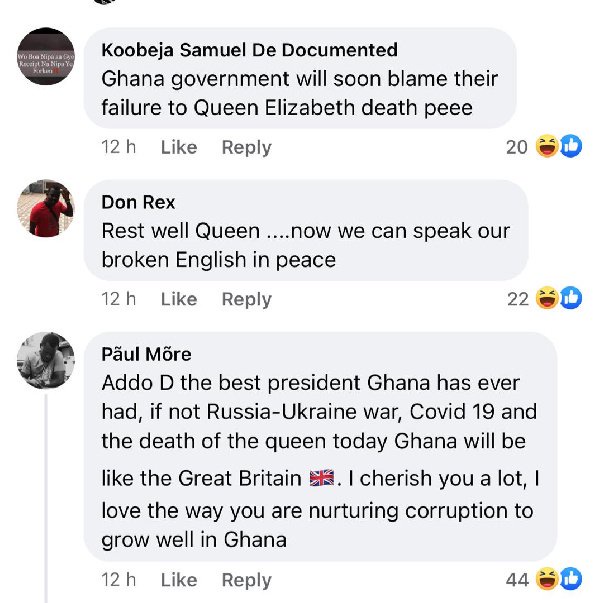
Task: Click the thumbs-up reaction icon on Don Rex's comment
Action: point(570,298)
